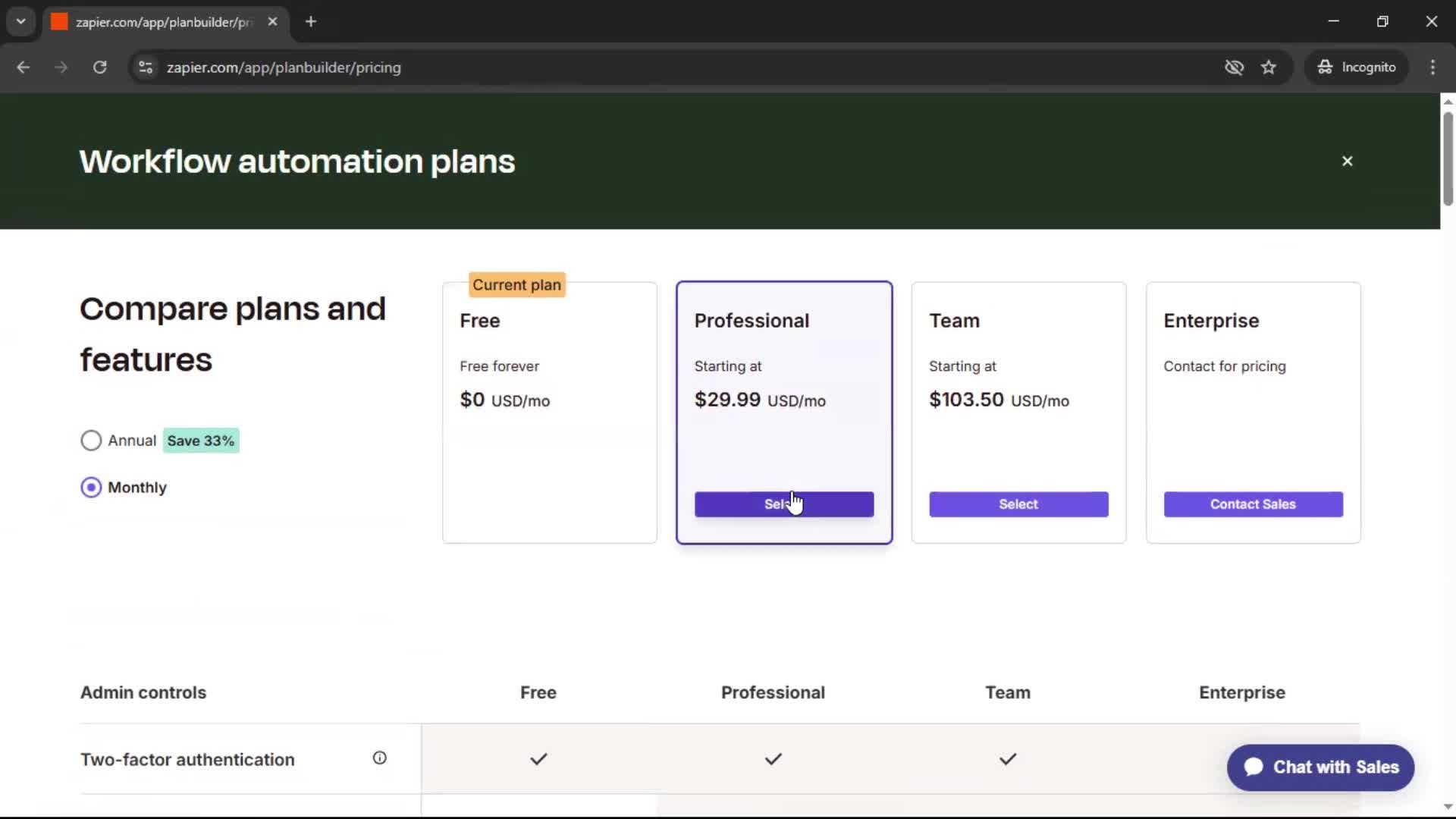Click Contact Sales on the Enterprise plan
The image size is (1456, 819).
[x=1253, y=504]
